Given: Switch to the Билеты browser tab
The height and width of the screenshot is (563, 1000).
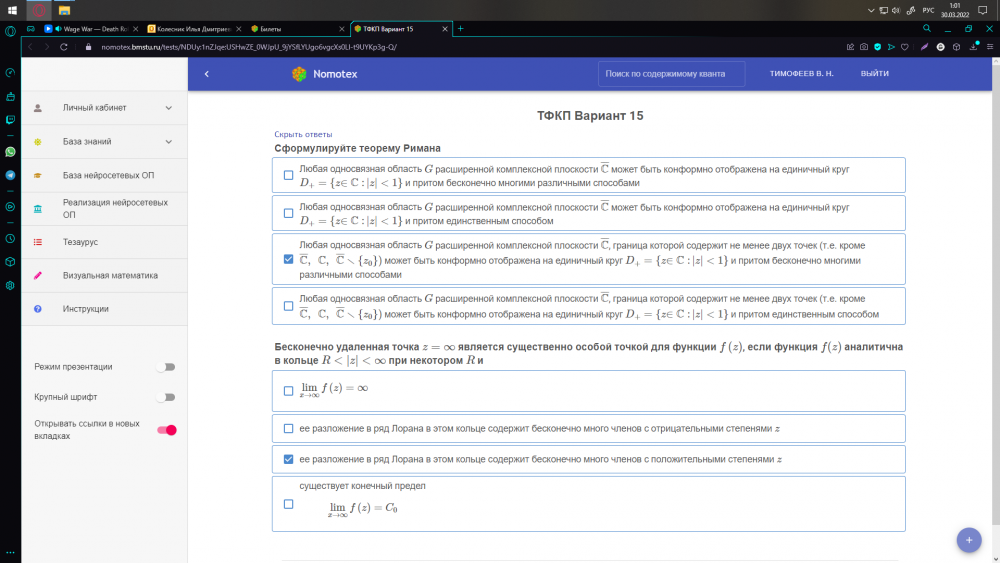Looking at the screenshot, I should 290,29.
